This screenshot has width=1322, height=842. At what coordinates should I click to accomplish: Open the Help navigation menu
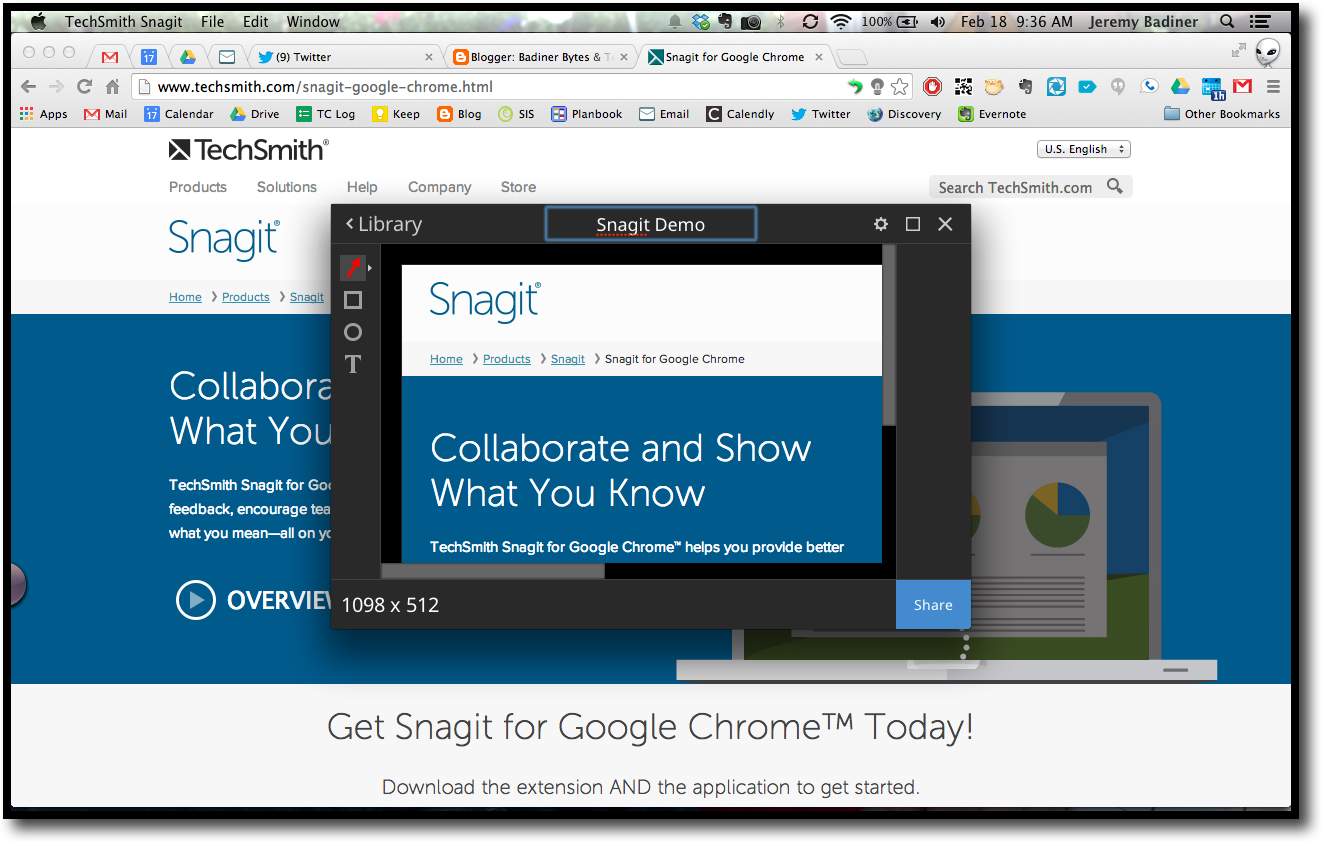click(x=362, y=187)
